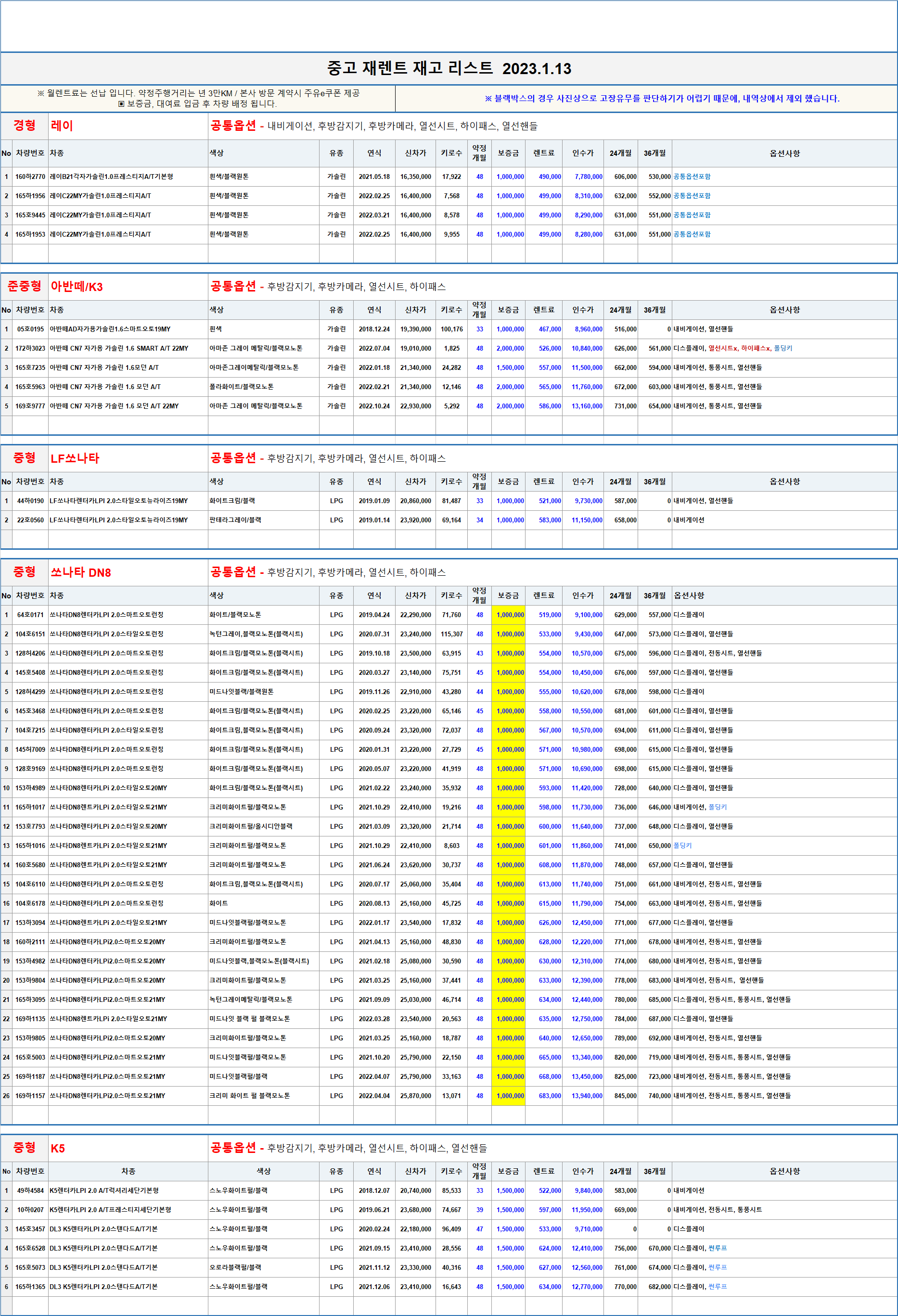Click the title '중고 재렌트 재고 리스트 2023.1.13'
898x1316 pixels.
tap(449, 68)
